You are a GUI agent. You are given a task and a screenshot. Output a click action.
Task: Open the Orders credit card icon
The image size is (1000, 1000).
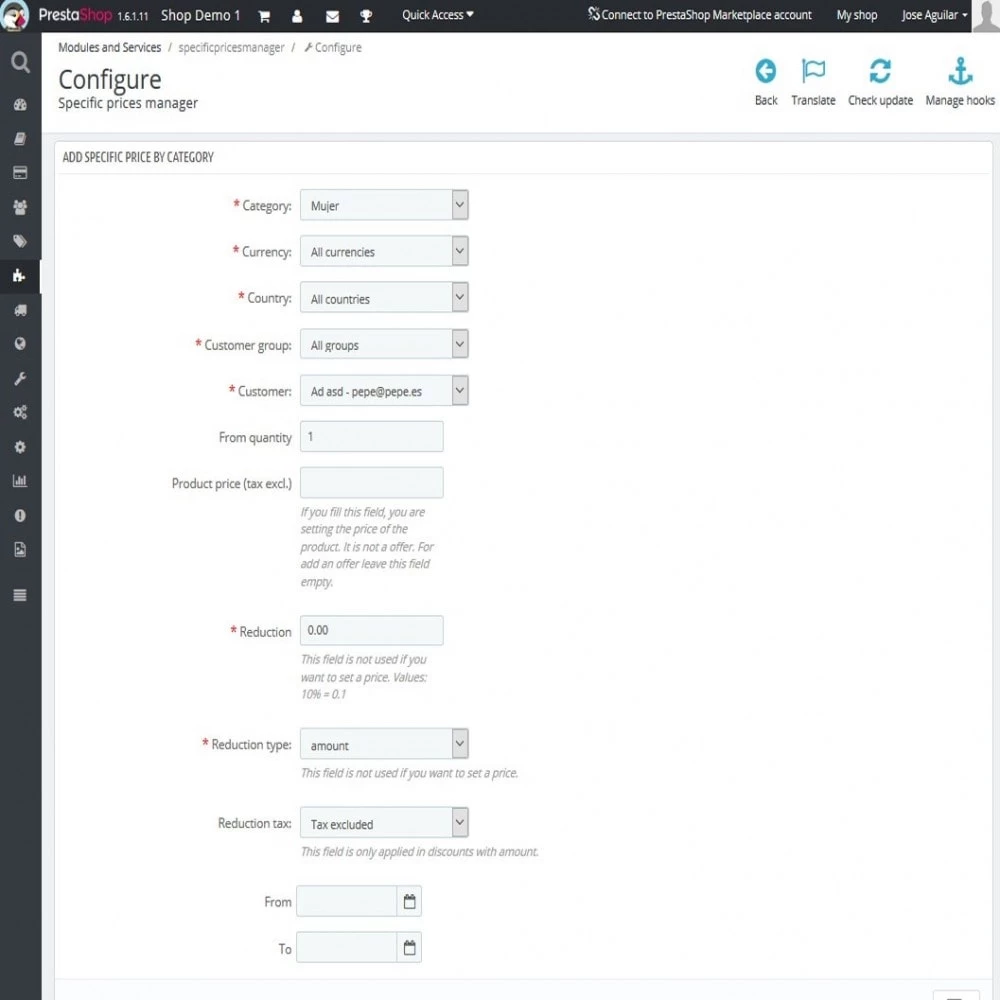pos(20,173)
